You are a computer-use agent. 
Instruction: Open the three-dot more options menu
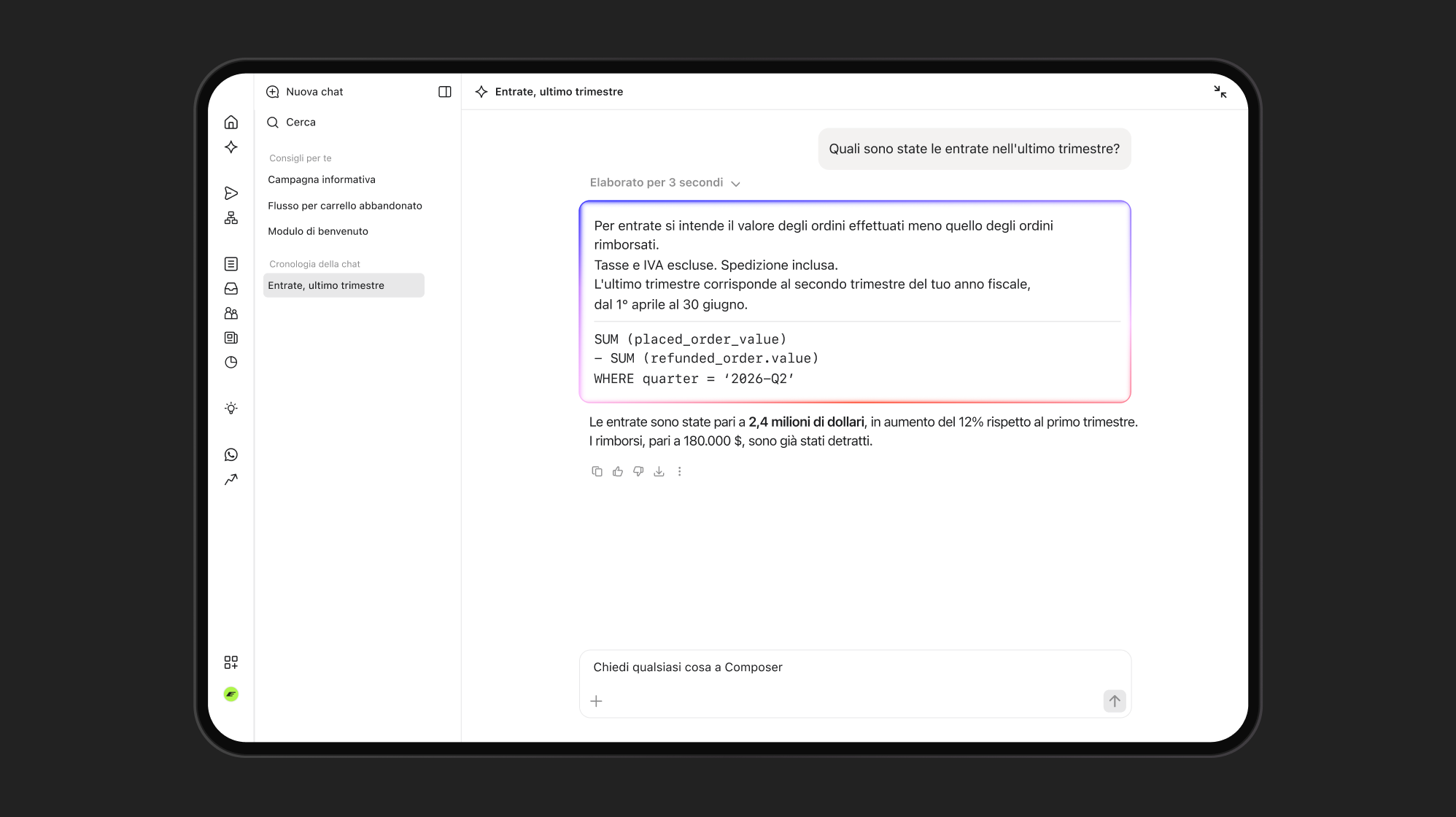pos(679,472)
